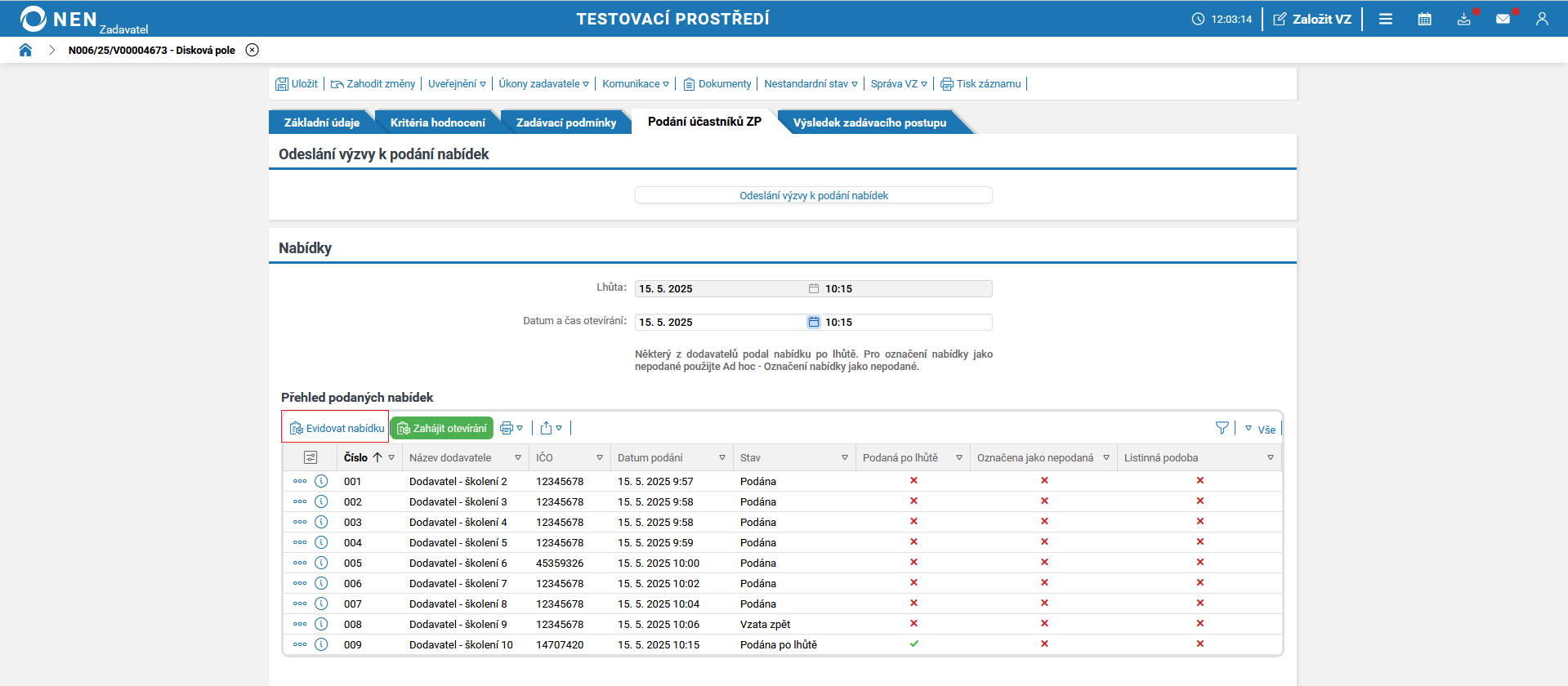Open Listinná podoba column filter arrow
Image resolution: width=1568 pixels, height=686 pixels.
point(1271,457)
